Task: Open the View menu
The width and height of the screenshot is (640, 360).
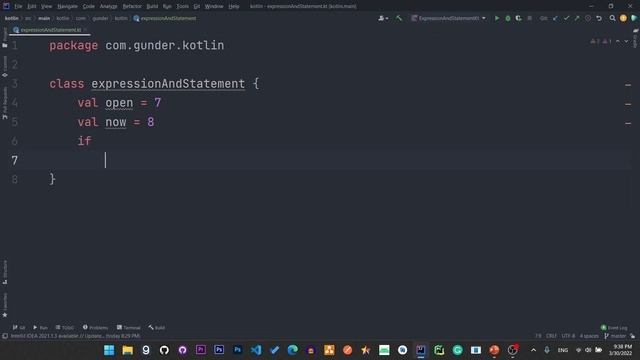Action: click(x=46, y=7)
